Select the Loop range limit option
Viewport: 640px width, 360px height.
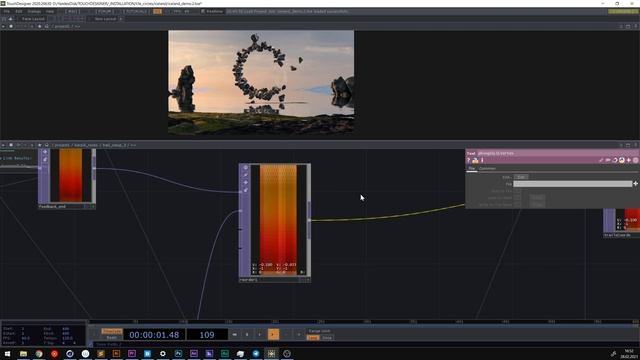pos(313,338)
